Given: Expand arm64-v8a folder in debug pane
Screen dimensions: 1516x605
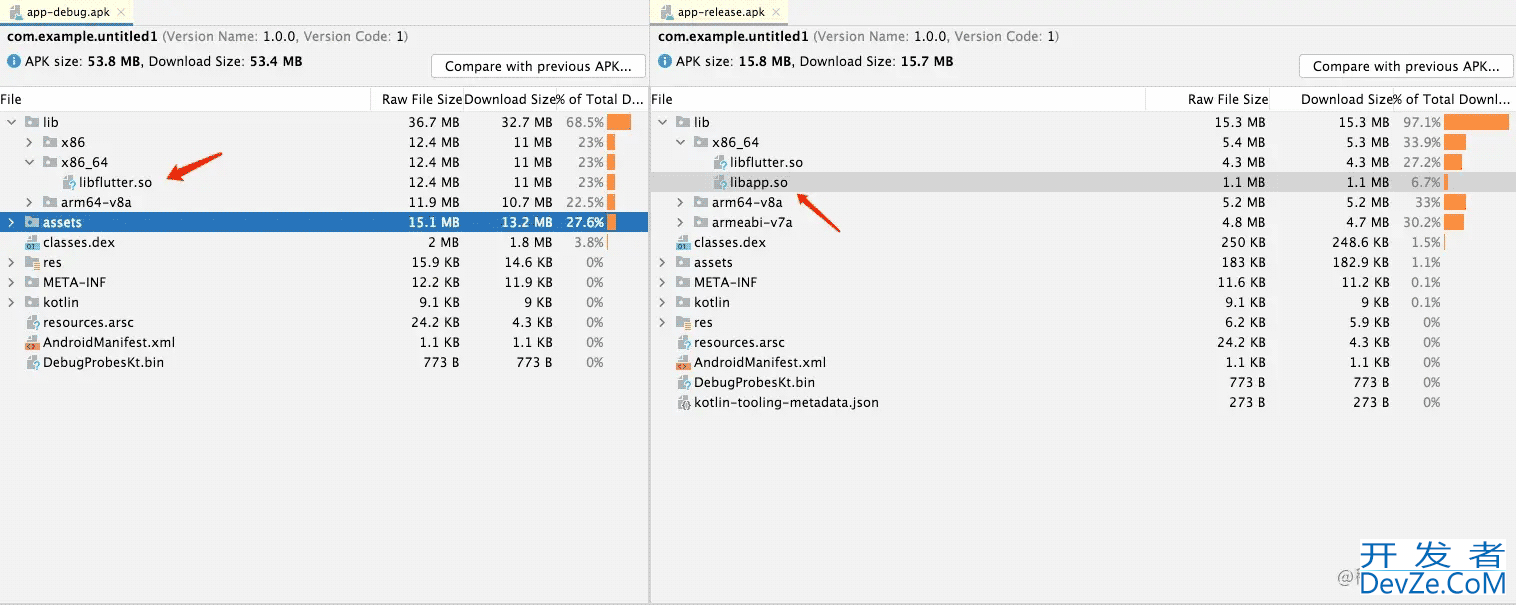Looking at the screenshot, I should pos(30,202).
